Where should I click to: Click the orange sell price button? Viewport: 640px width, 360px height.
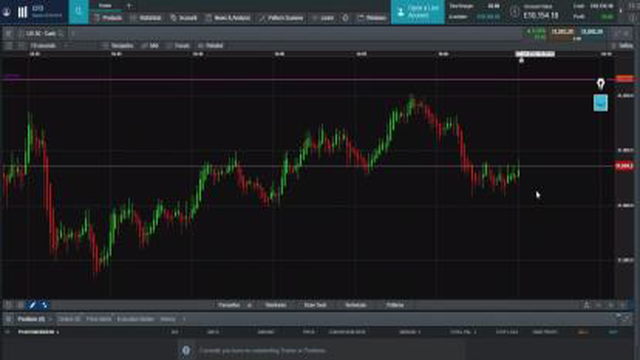coord(562,34)
